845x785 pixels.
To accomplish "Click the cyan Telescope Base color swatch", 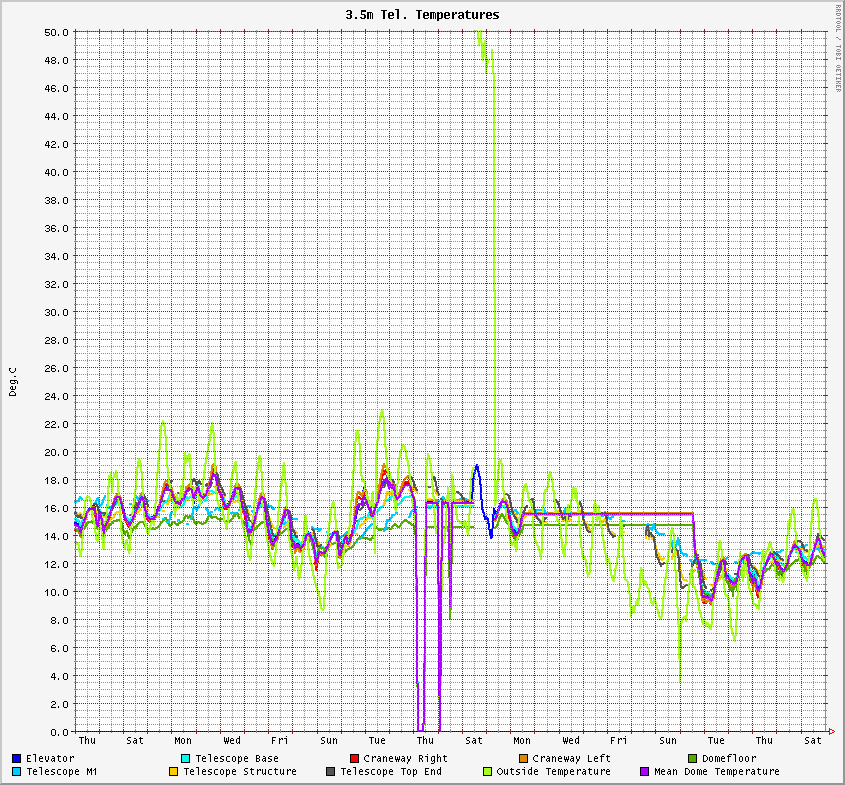I will tap(186, 759).
